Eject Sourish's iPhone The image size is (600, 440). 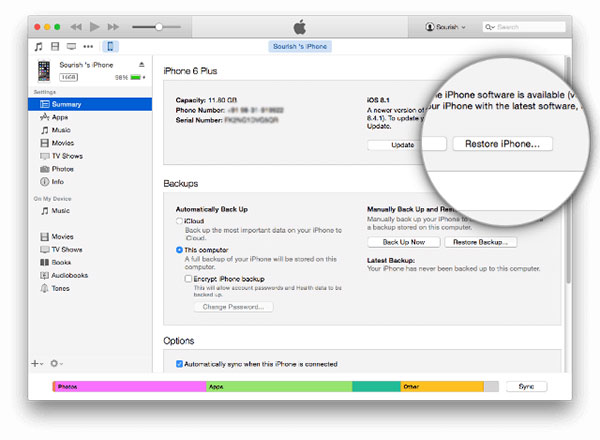coord(142,65)
